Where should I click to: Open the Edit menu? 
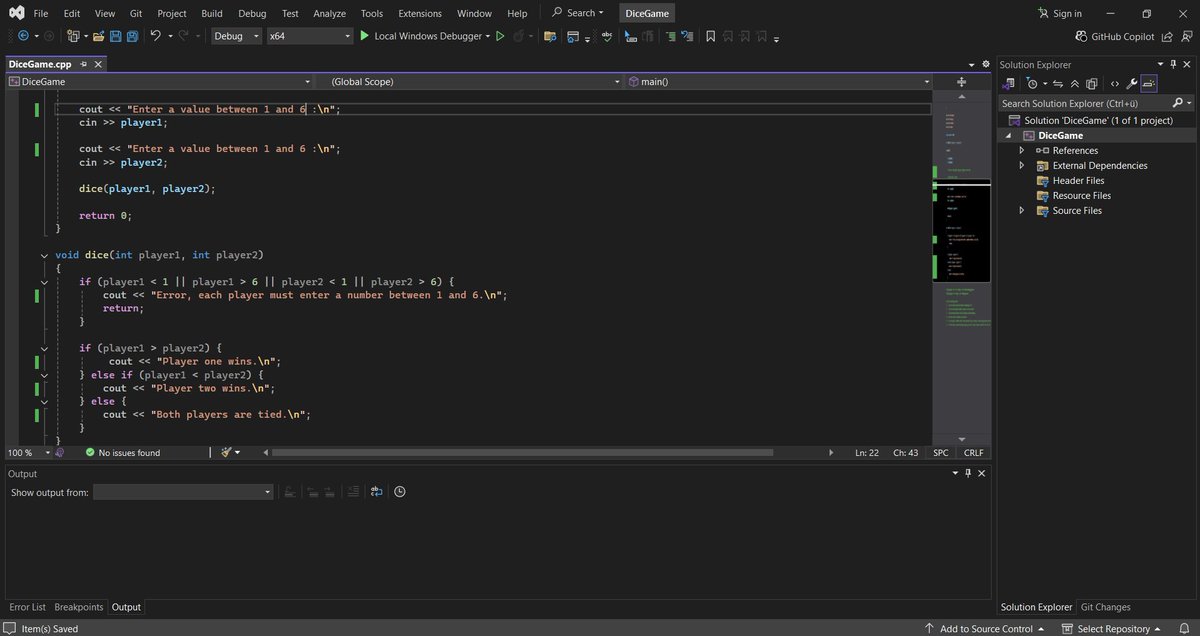[72, 14]
